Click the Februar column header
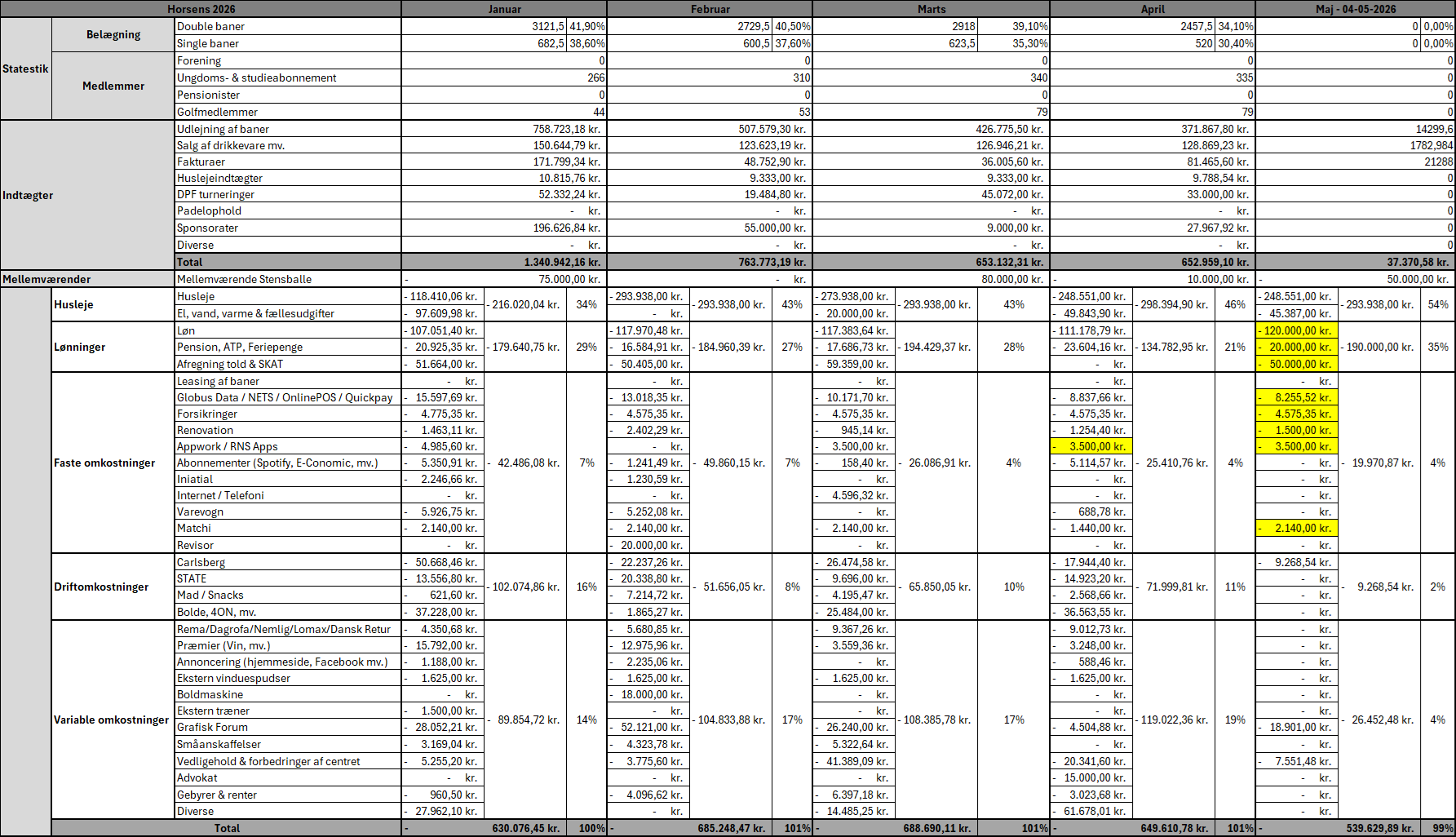The height and width of the screenshot is (837, 1456). (x=710, y=9)
